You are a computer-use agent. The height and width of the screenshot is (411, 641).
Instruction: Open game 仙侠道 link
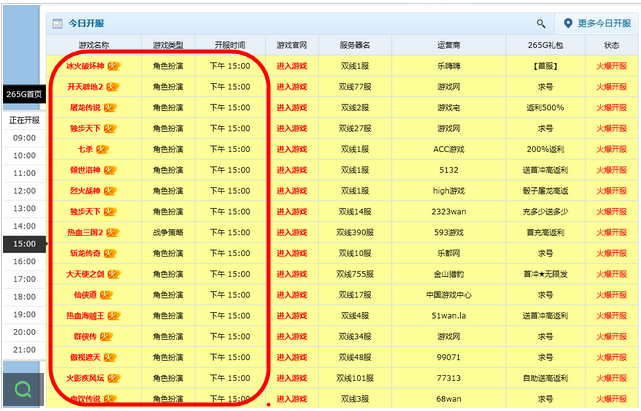[85, 295]
